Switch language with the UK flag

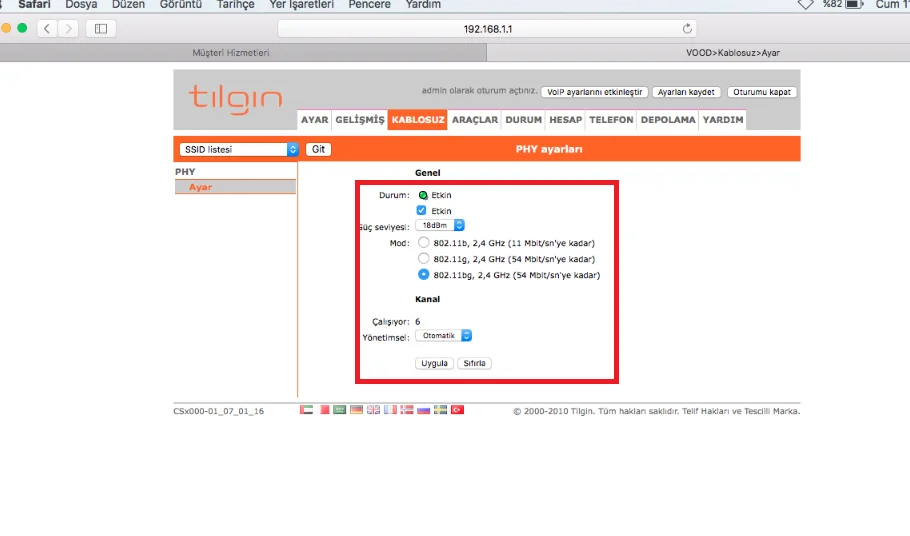(373, 410)
